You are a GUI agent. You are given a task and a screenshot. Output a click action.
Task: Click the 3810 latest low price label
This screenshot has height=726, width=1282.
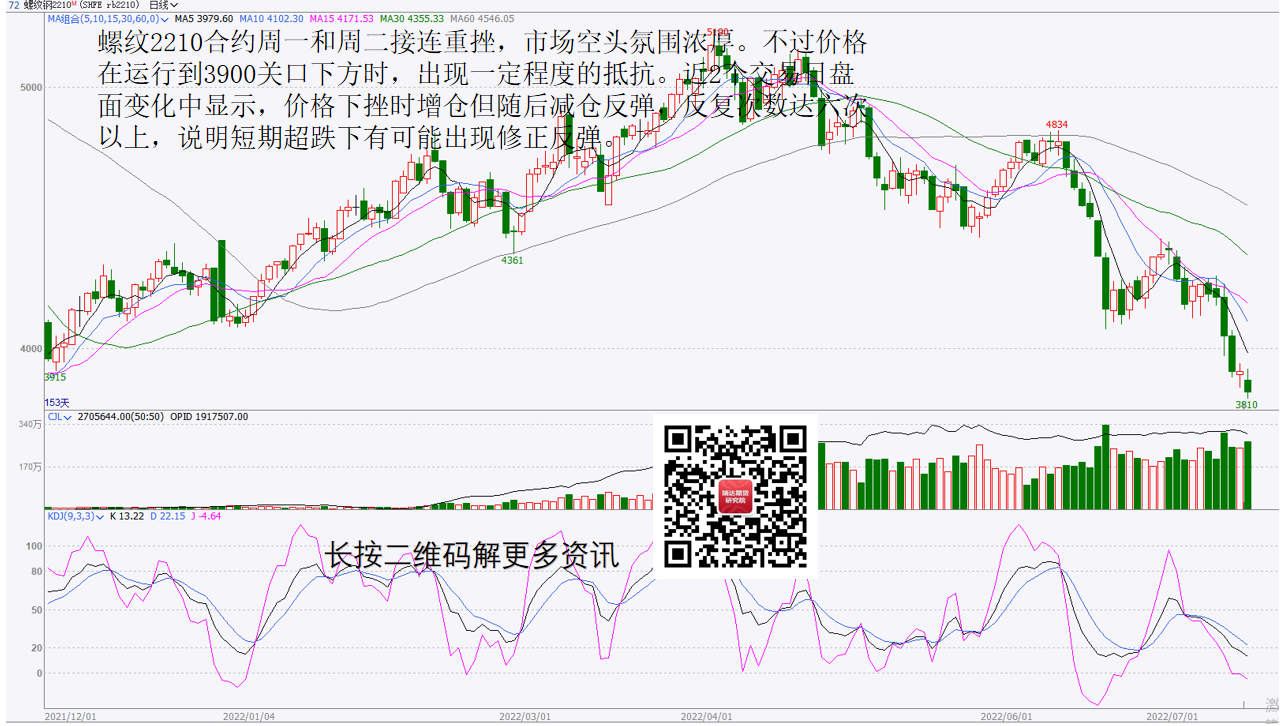(x=1246, y=405)
